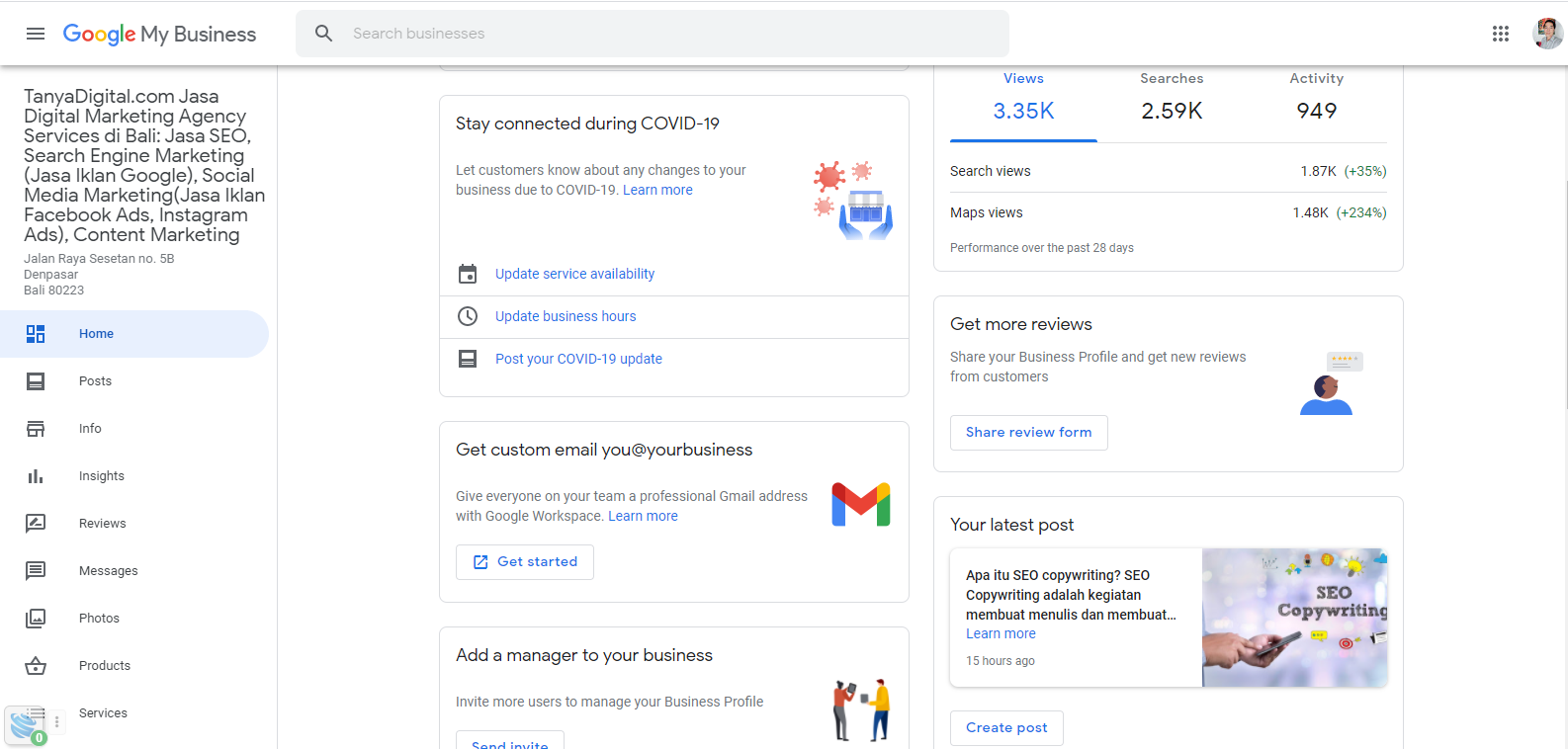The image size is (1568, 749).
Task: Click Learn more in latest post
Action: [1001, 633]
